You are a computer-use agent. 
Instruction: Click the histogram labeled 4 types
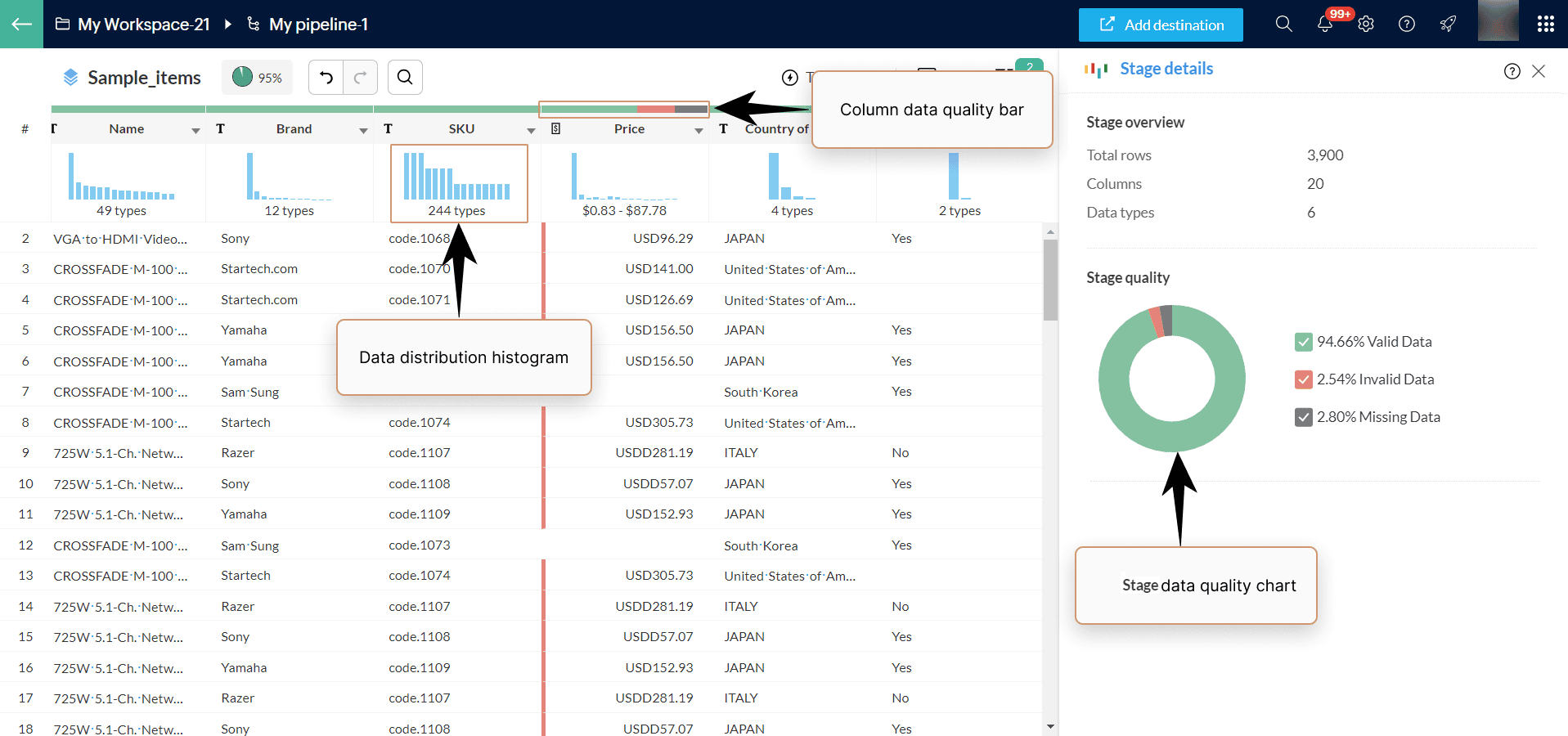pos(792,177)
